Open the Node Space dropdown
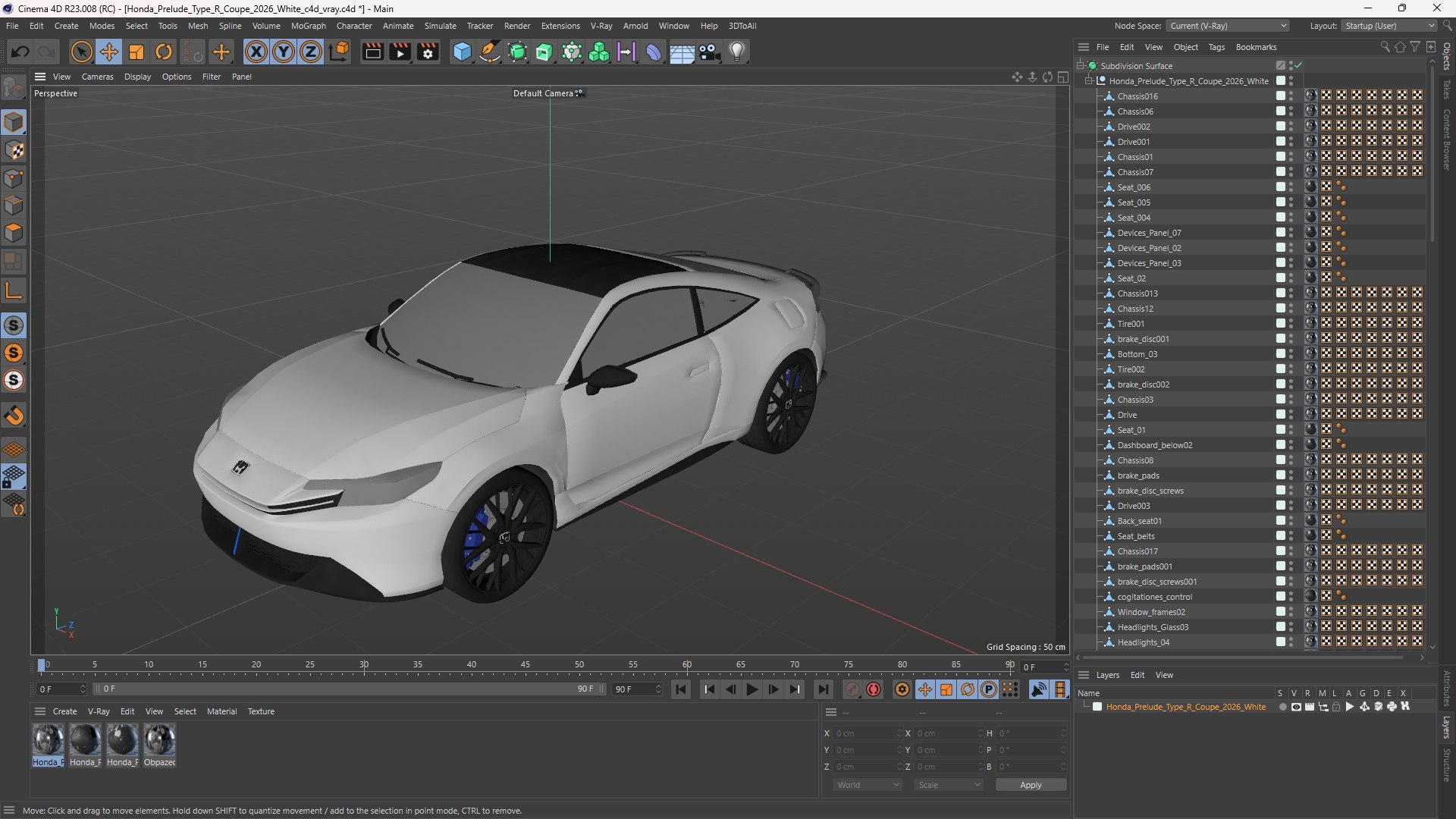This screenshot has width=1456, height=819. pyautogui.click(x=1228, y=26)
